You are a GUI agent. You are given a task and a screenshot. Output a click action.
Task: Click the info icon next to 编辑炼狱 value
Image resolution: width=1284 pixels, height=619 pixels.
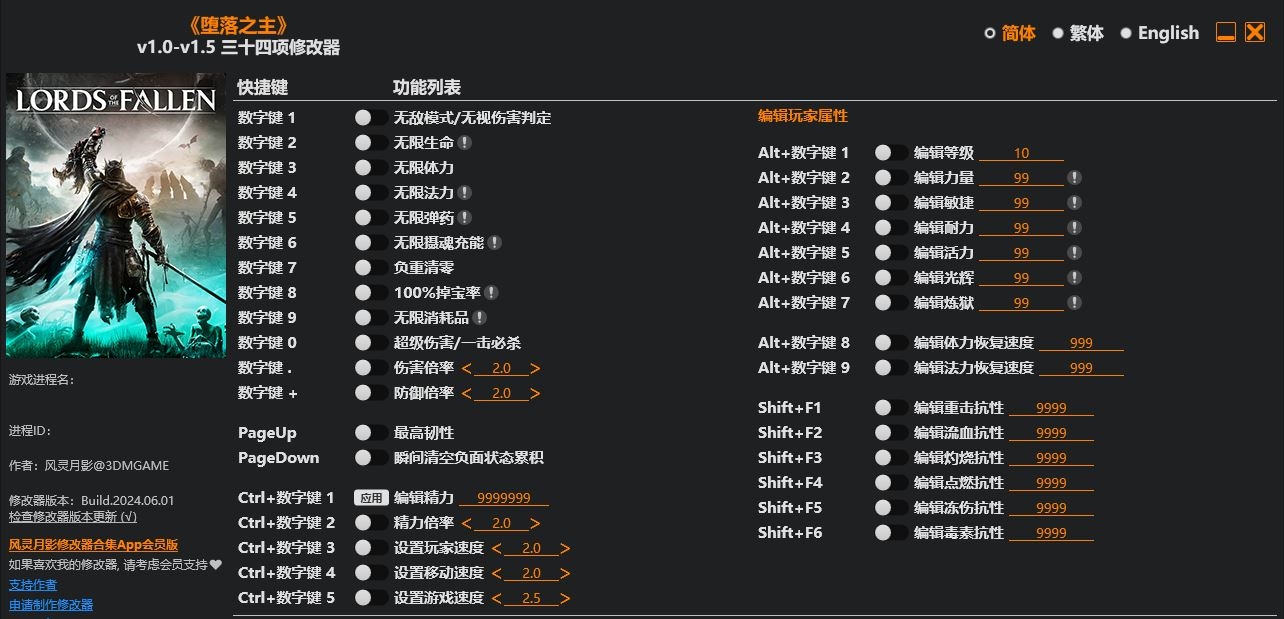click(x=1074, y=303)
